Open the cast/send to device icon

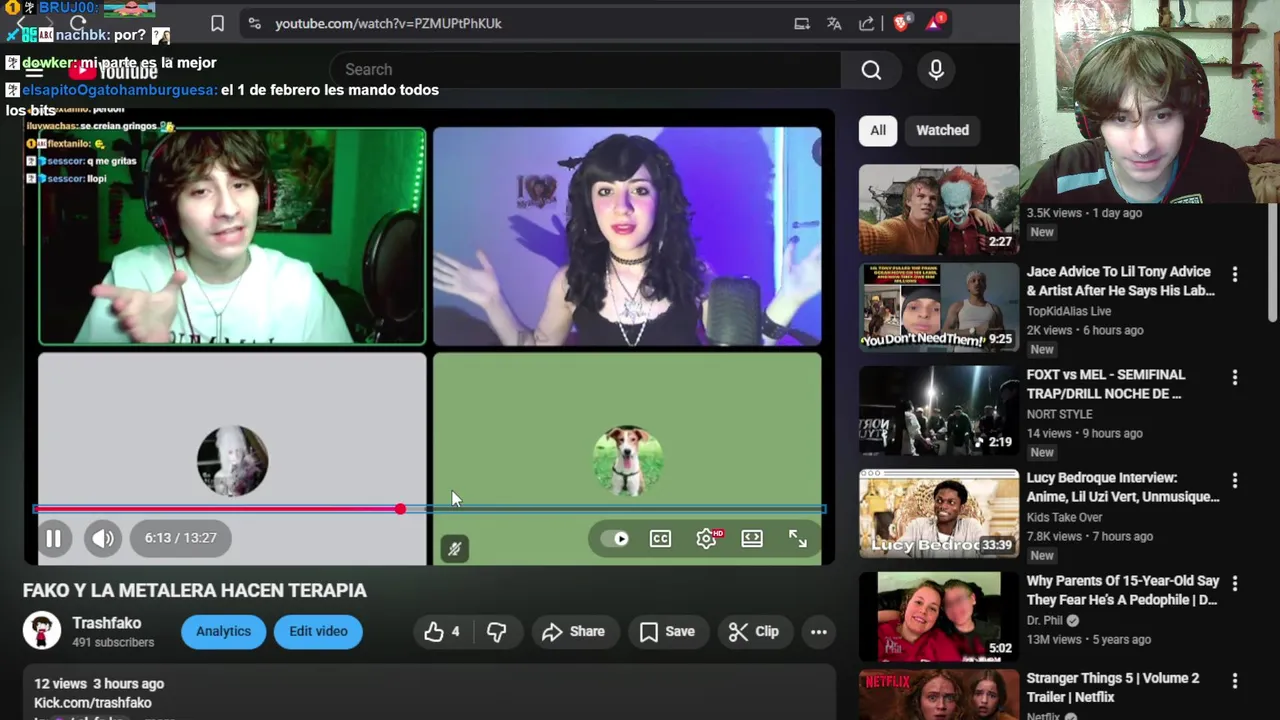[801, 23]
